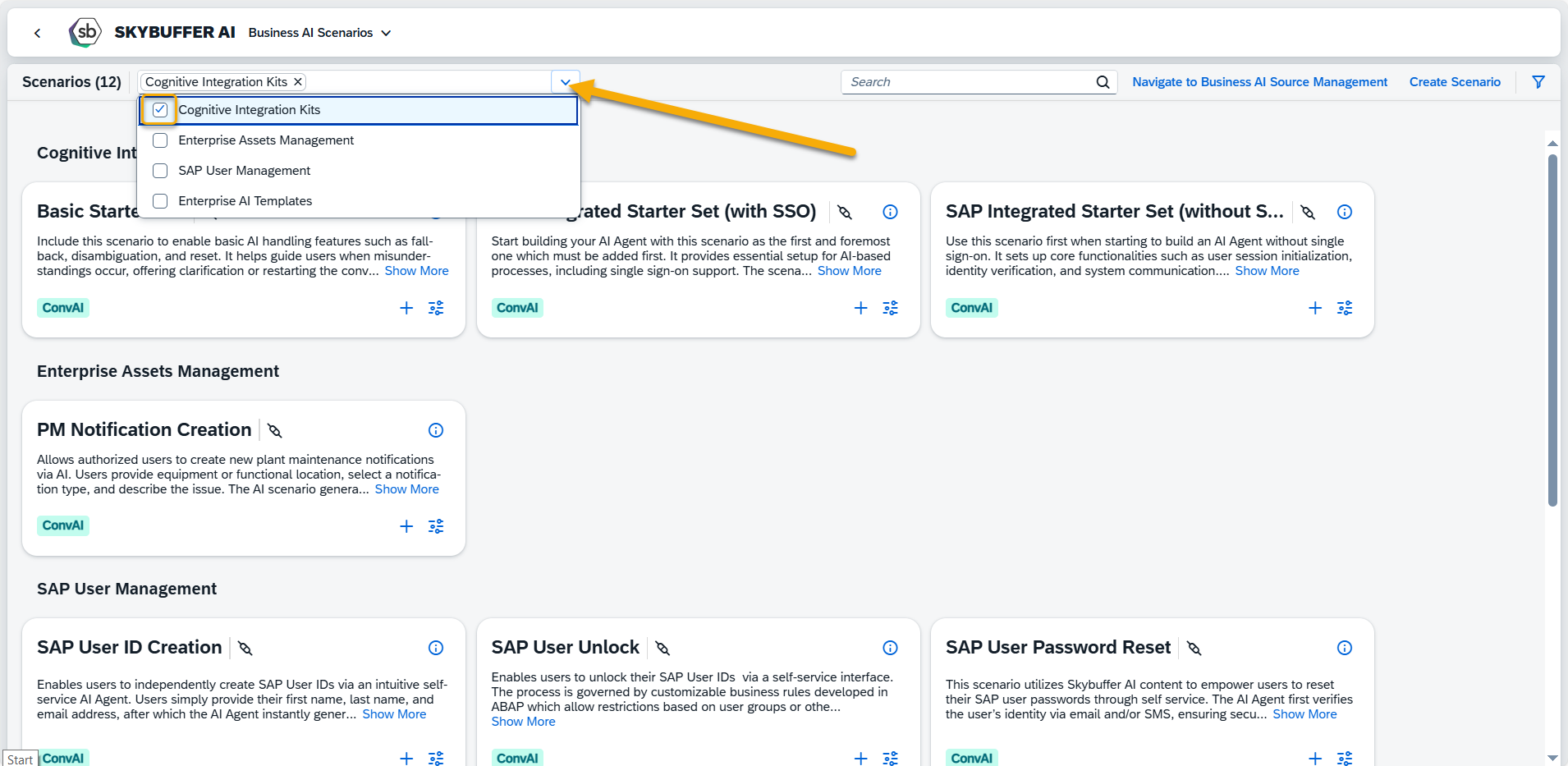Click tag icon on Starter Set without SSO

coord(1308,213)
